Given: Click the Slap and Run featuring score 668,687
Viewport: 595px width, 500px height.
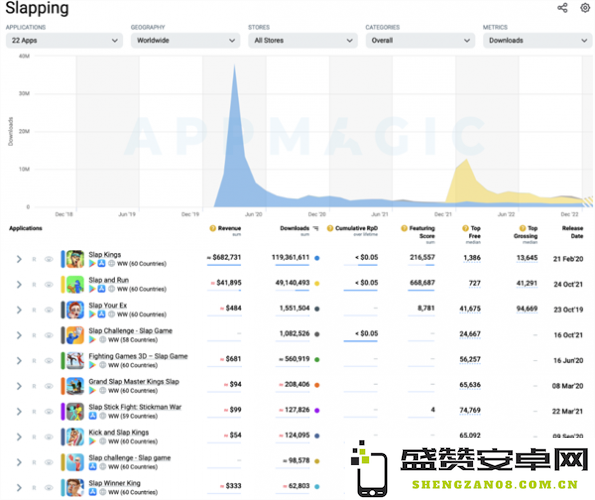Looking at the screenshot, I should tap(422, 283).
